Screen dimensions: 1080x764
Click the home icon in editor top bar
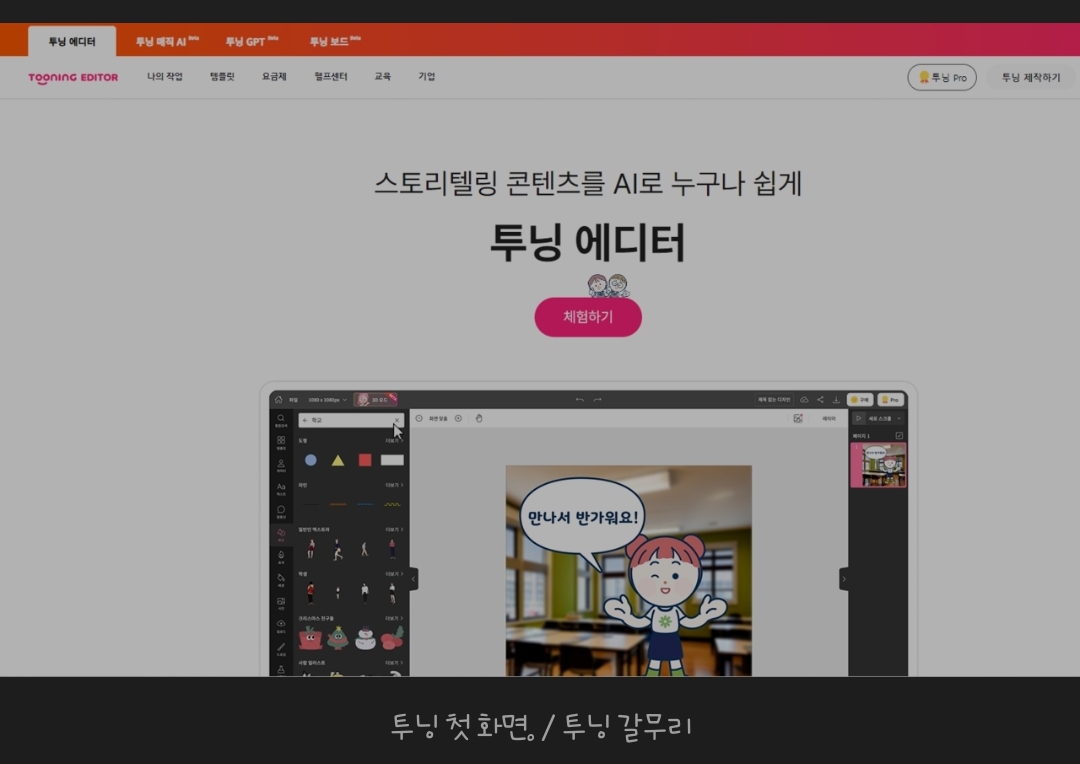point(278,400)
